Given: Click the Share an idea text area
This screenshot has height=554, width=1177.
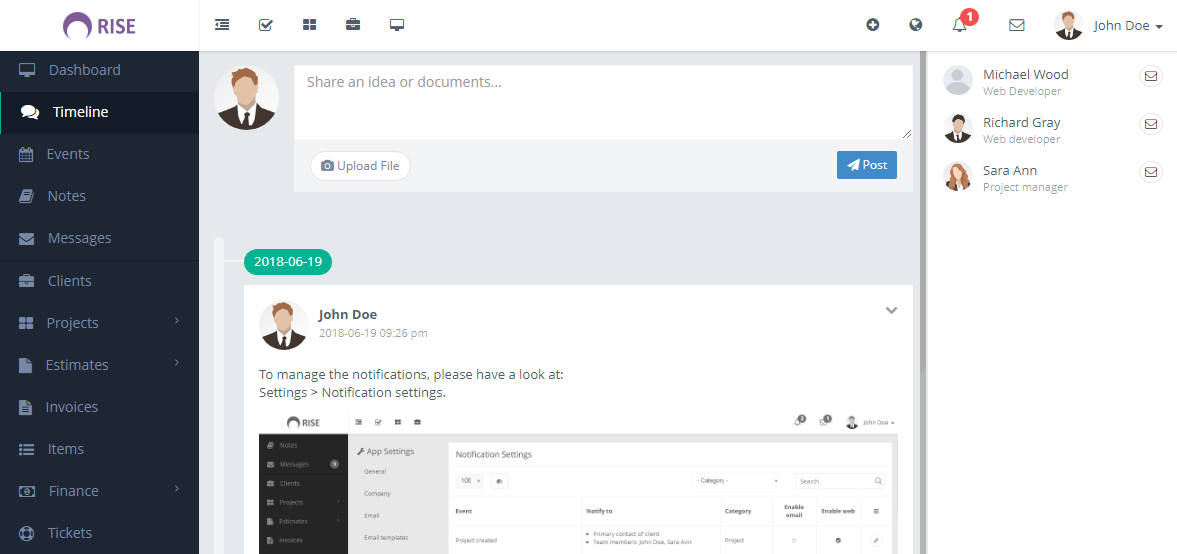Looking at the screenshot, I should click(x=603, y=101).
